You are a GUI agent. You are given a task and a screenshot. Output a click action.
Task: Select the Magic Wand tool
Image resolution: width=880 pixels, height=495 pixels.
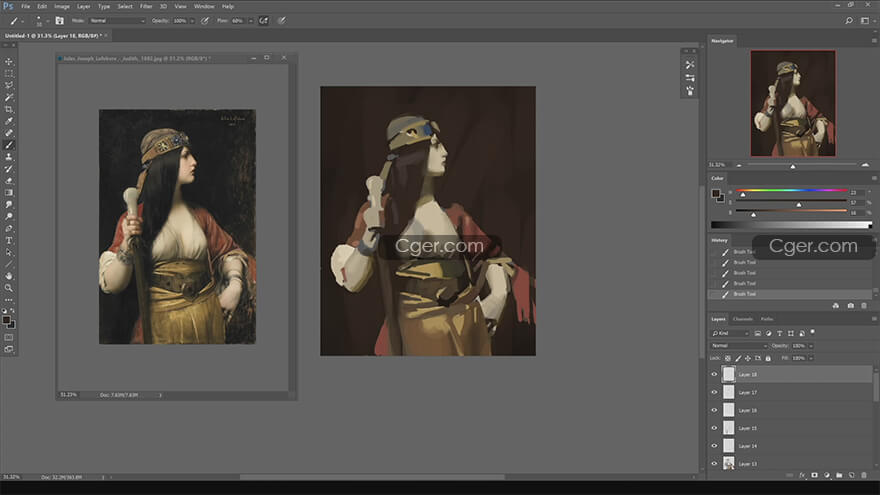tap(8, 98)
